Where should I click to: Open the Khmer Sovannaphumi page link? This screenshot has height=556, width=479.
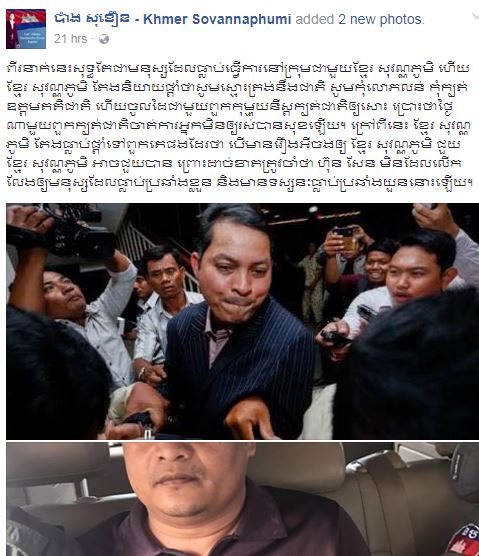173,19
